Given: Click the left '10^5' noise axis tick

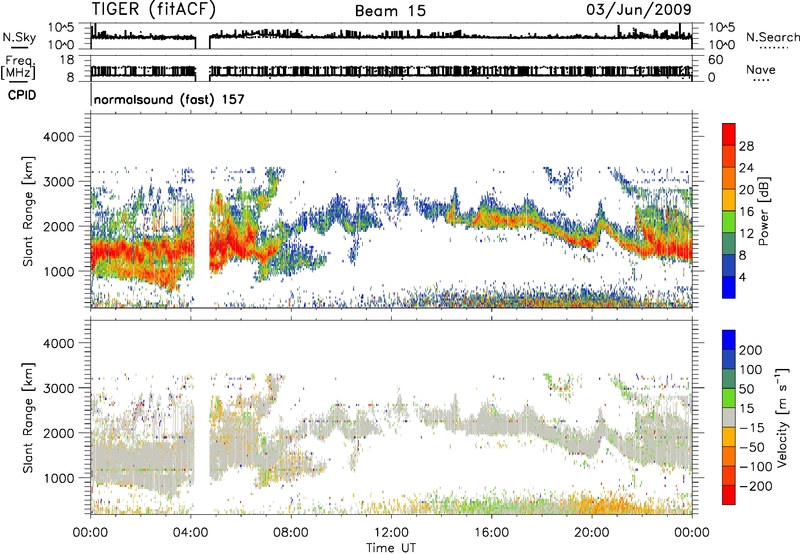Looking at the screenshot, I should (x=61, y=28).
